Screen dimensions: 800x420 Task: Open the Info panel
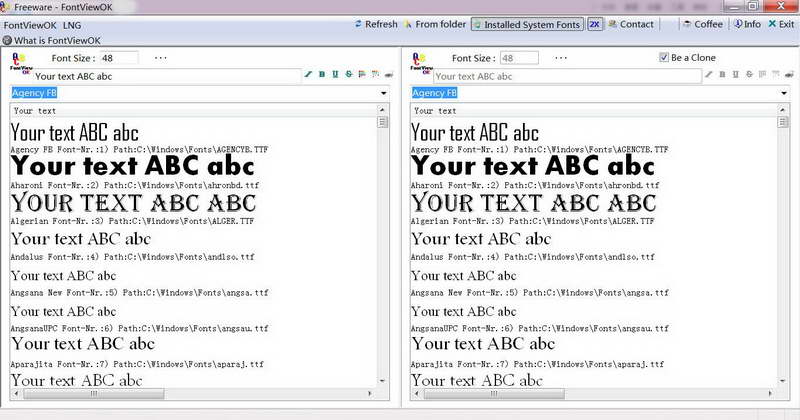tap(747, 24)
